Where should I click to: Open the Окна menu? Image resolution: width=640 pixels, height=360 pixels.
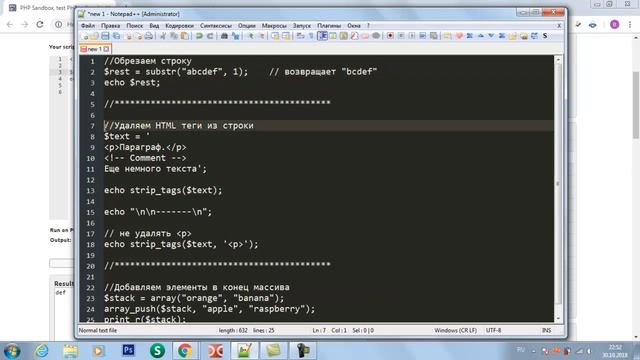[x=353, y=26]
